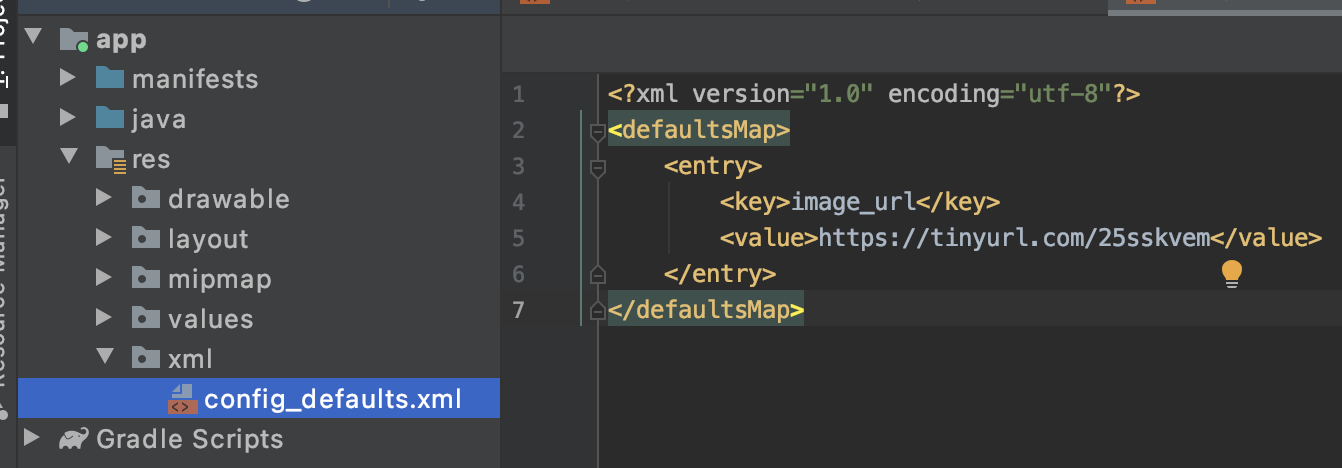This screenshot has height=468, width=1342.
Task: Toggle fold marker at closing entry tag
Action: coord(598,273)
